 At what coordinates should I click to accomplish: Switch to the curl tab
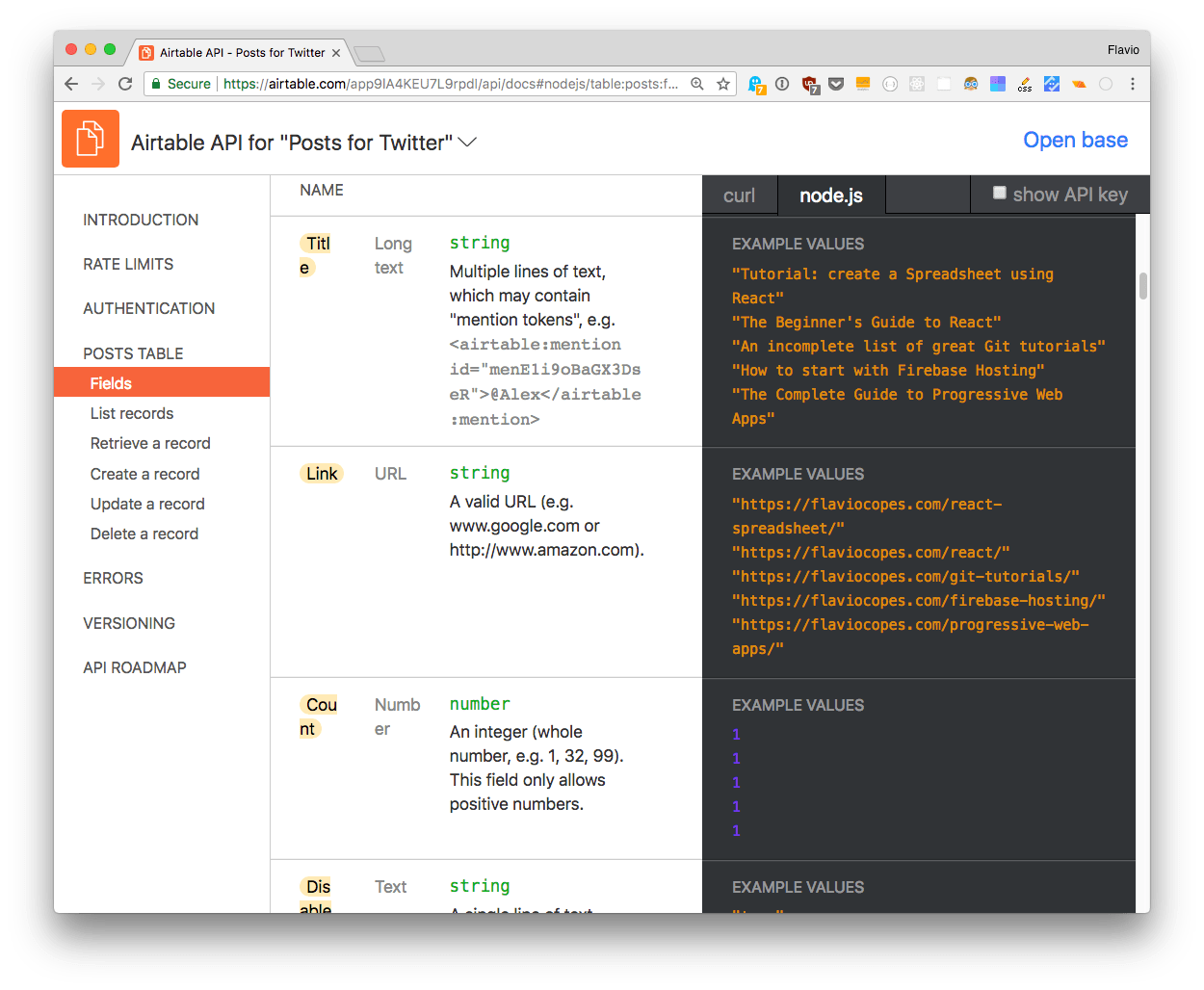pos(740,195)
